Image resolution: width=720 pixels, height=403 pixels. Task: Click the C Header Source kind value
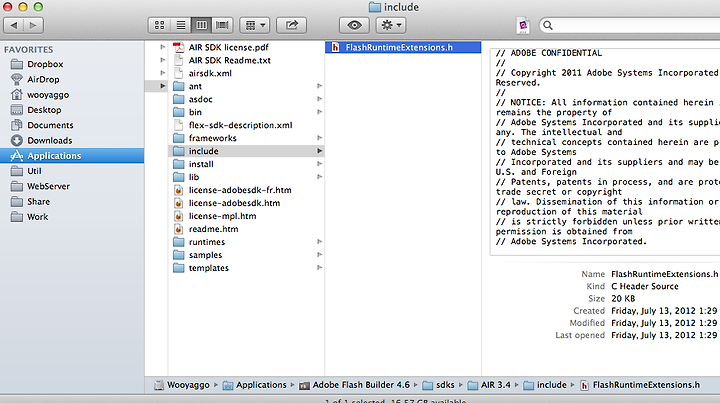(645, 286)
